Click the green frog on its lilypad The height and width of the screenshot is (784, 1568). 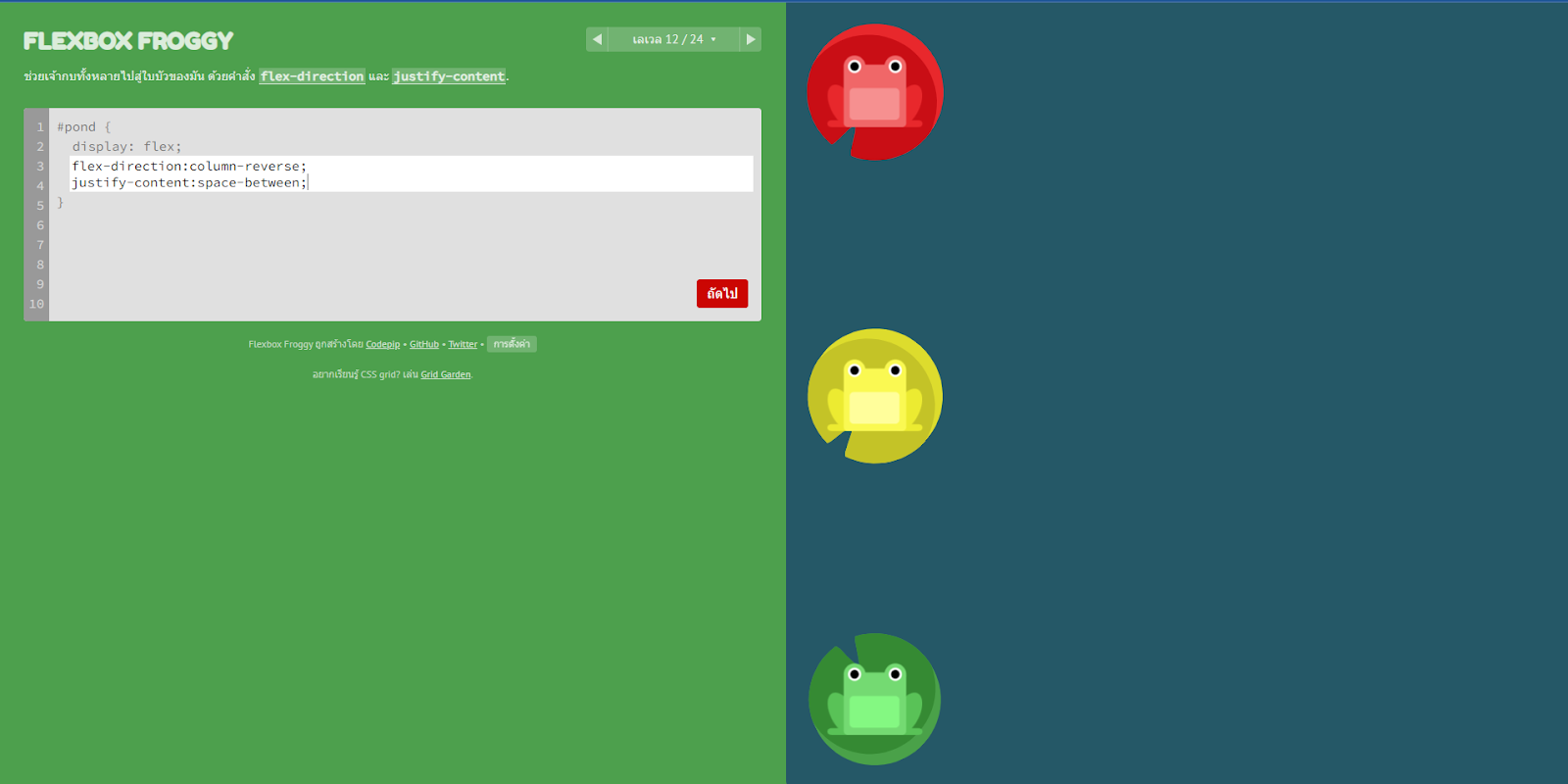(x=875, y=700)
